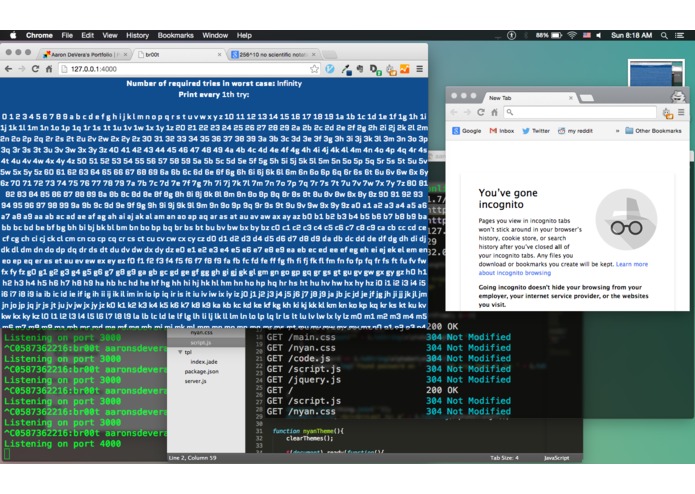This screenshot has height=494, width=695.
Task: Click the orange chart extension icon
Action: coord(405,69)
